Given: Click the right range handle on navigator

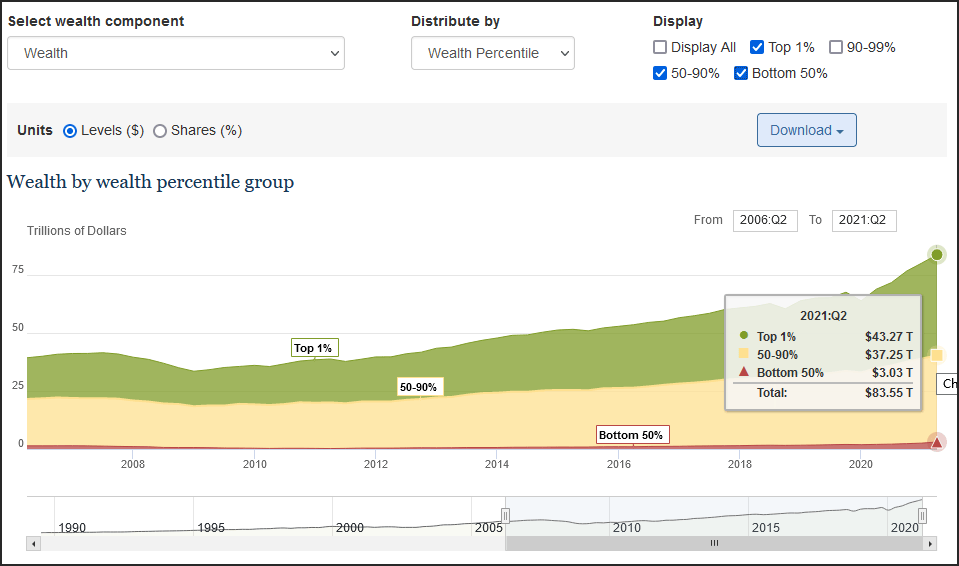Looking at the screenshot, I should [922, 515].
